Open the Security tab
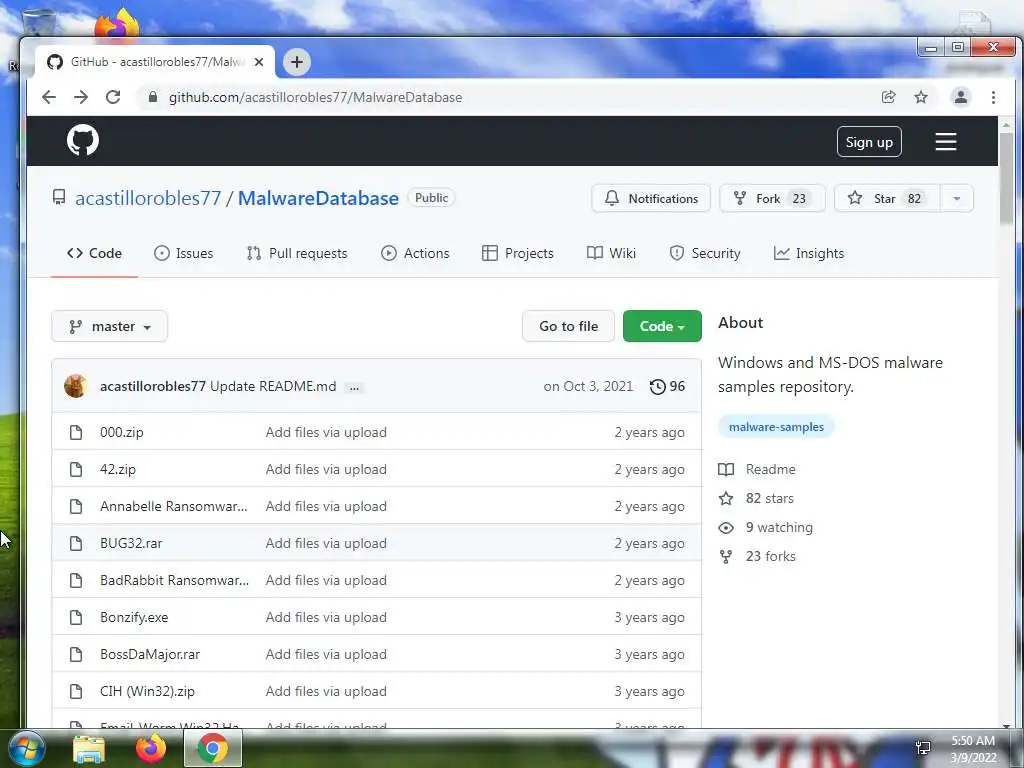This screenshot has height=768, width=1024. (705, 253)
